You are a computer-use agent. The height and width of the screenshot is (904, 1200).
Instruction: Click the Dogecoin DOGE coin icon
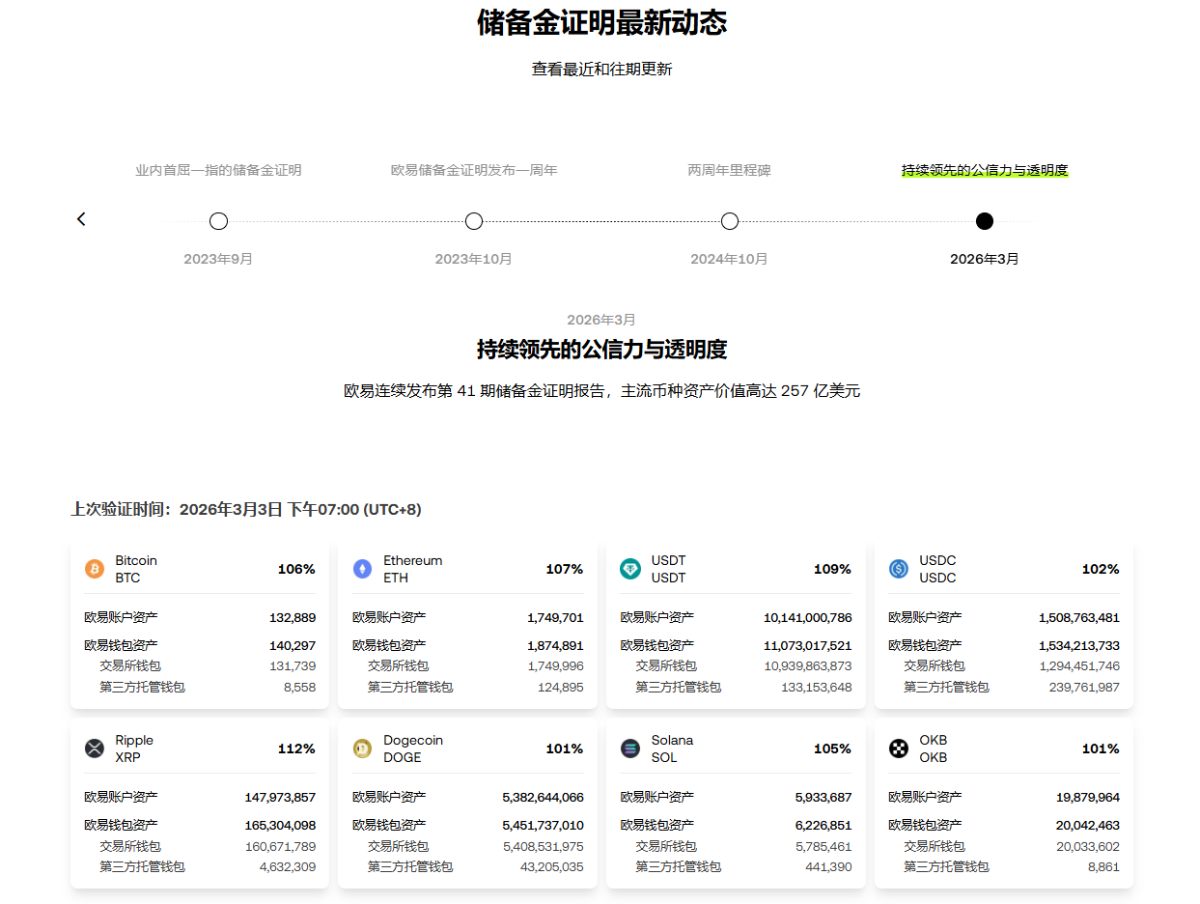(362, 749)
